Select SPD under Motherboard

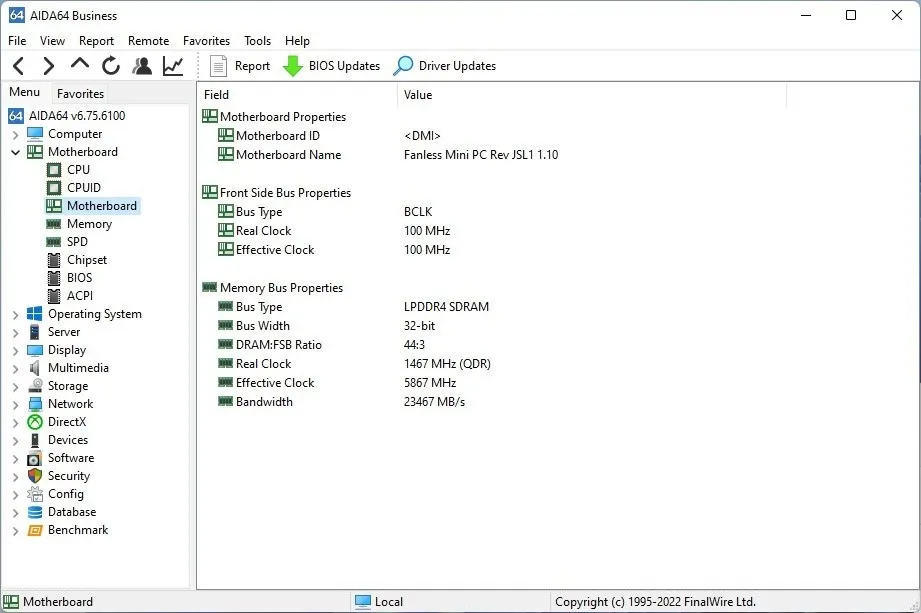click(77, 242)
